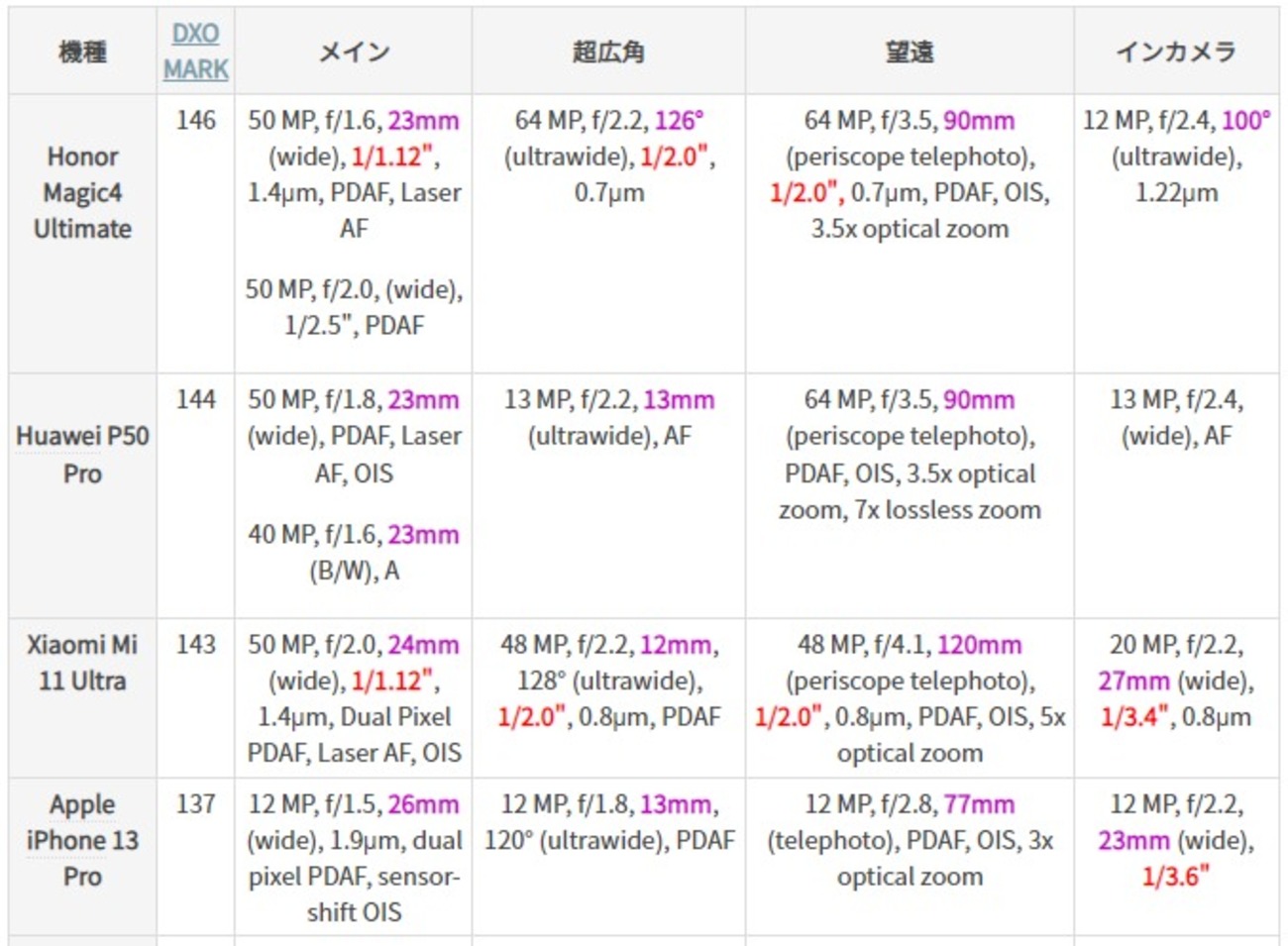The height and width of the screenshot is (946, 1288).
Task: Click Xiaomi's 20 MP front camera cell
Action: [1176, 681]
